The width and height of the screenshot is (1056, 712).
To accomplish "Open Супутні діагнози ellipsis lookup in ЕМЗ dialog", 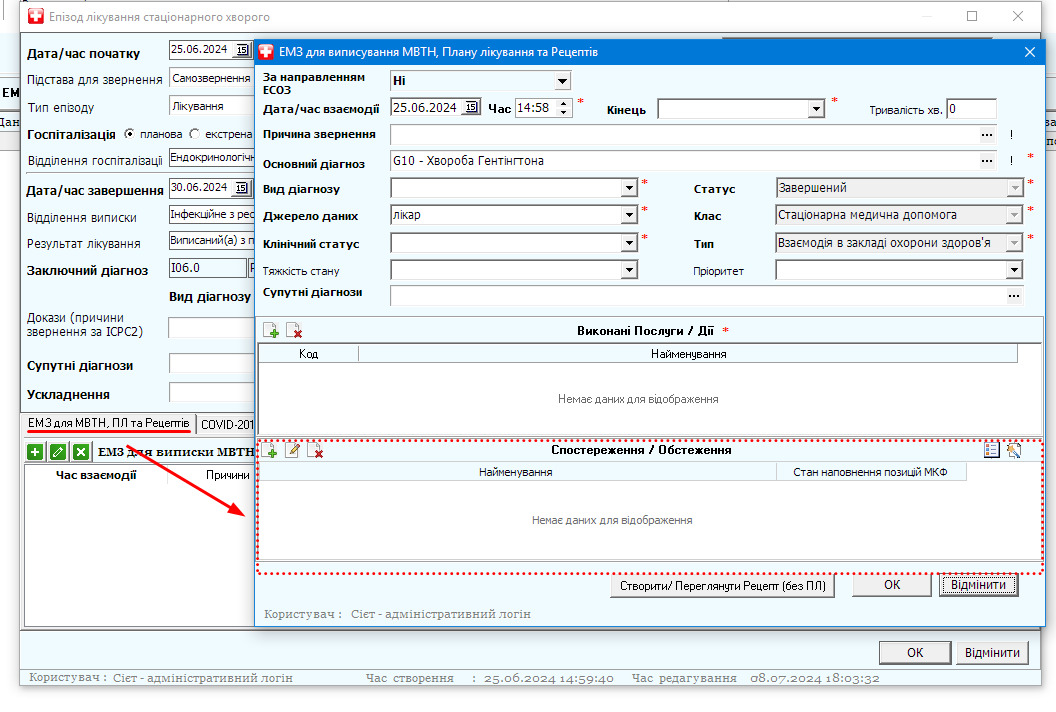I will 1014,296.
